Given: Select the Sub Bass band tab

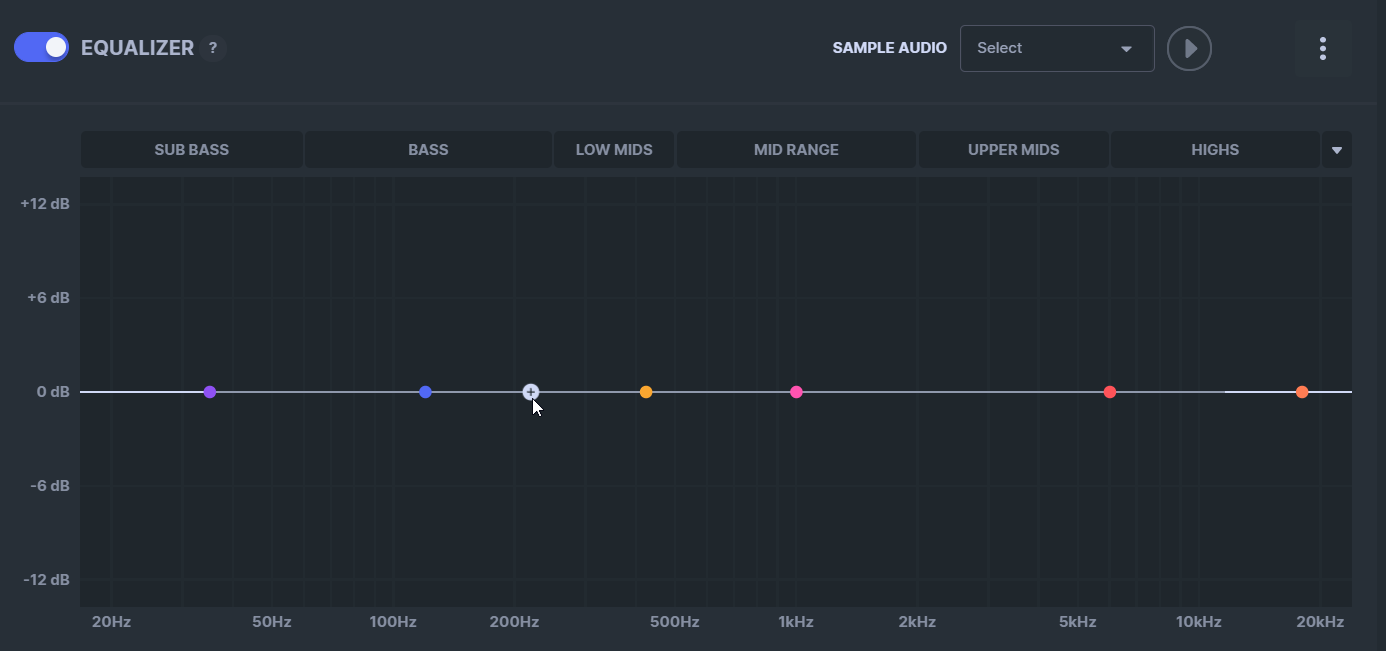Looking at the screenshot, I should tap(191, 150).
